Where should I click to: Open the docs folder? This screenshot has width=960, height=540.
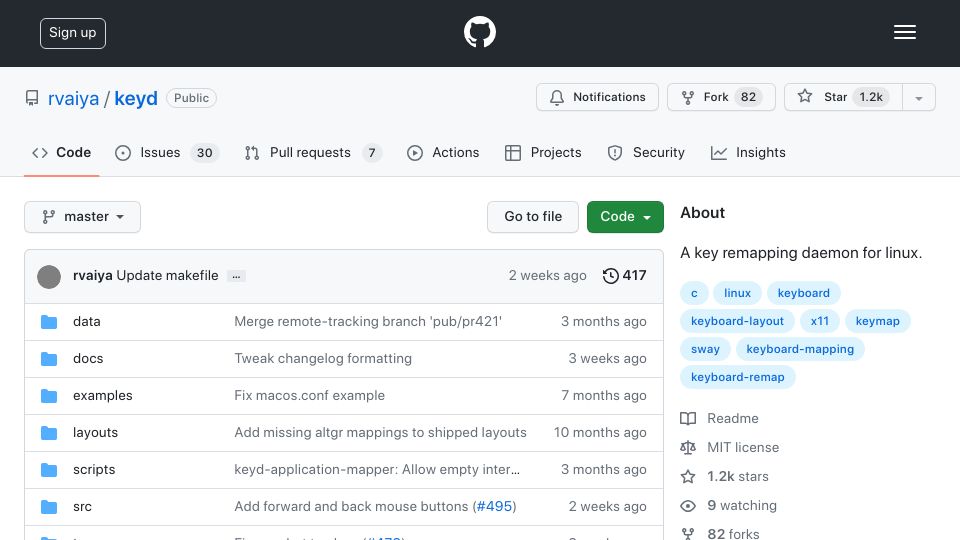click(88, 358)
